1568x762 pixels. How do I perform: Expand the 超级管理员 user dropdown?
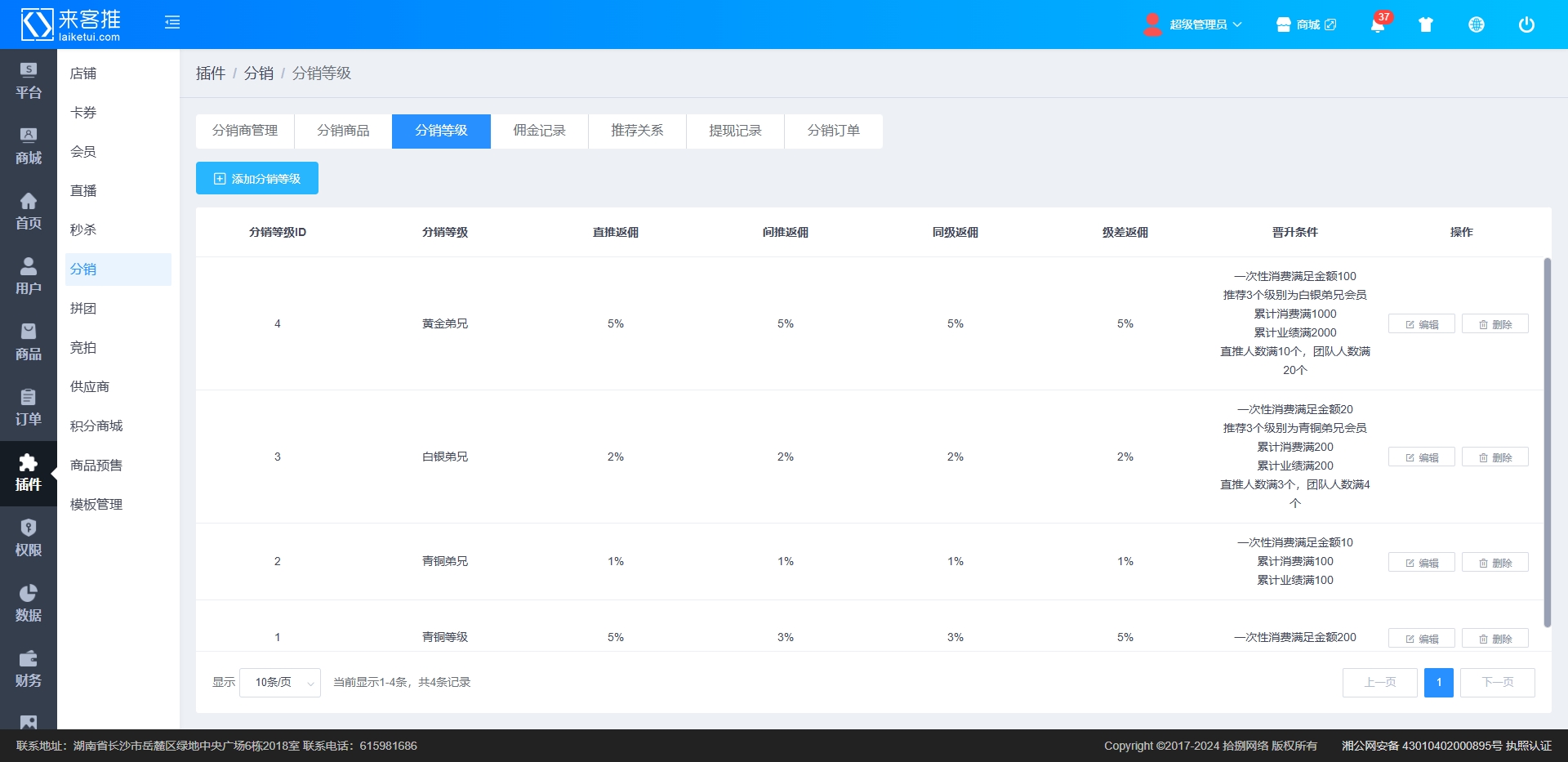point(1197,25)
